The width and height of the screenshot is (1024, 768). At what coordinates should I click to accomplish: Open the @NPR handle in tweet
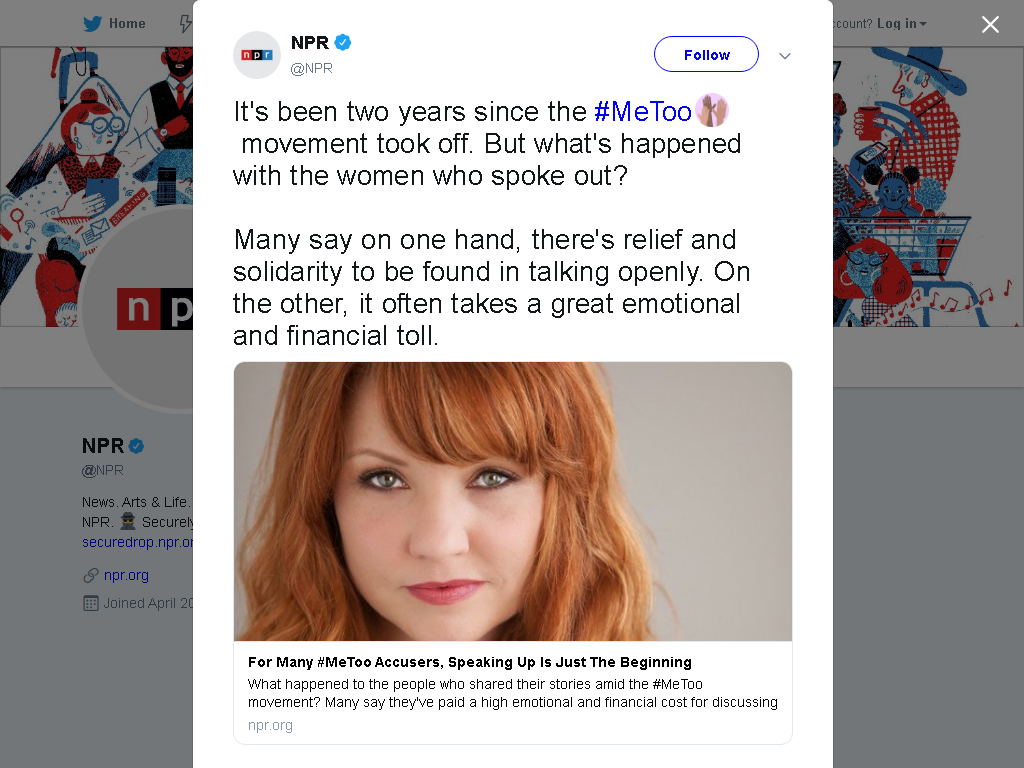pyautogui.click(x=312, y=68)
